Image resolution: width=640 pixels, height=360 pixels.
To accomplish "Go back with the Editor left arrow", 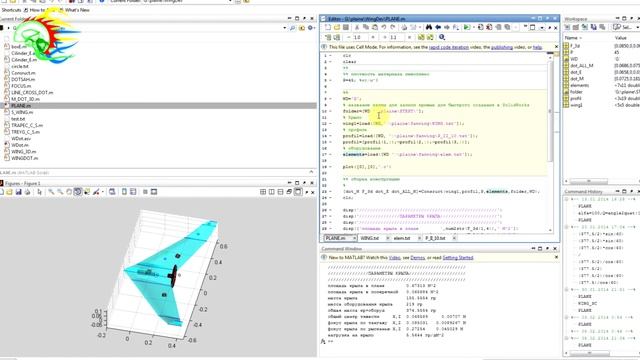I will coord(438,27).
